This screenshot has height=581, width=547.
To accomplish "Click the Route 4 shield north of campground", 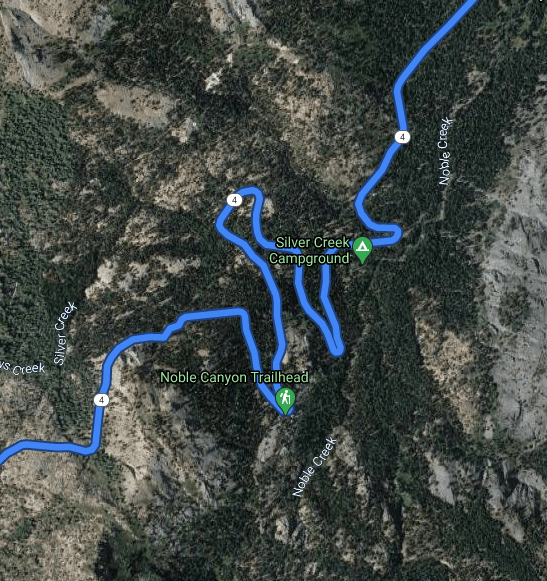I will (x=402, y=137).
